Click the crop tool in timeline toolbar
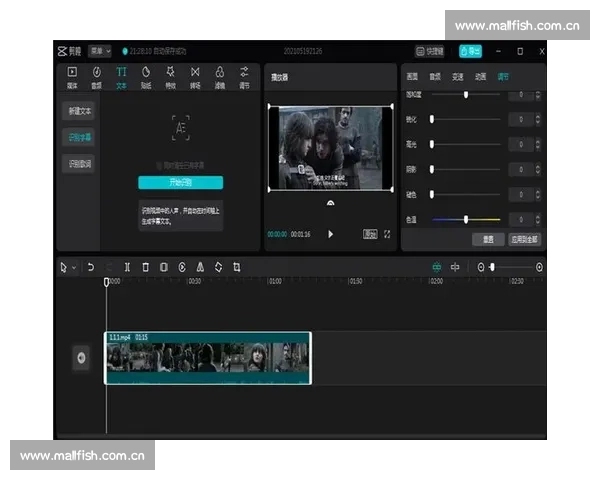 [236, 267]
